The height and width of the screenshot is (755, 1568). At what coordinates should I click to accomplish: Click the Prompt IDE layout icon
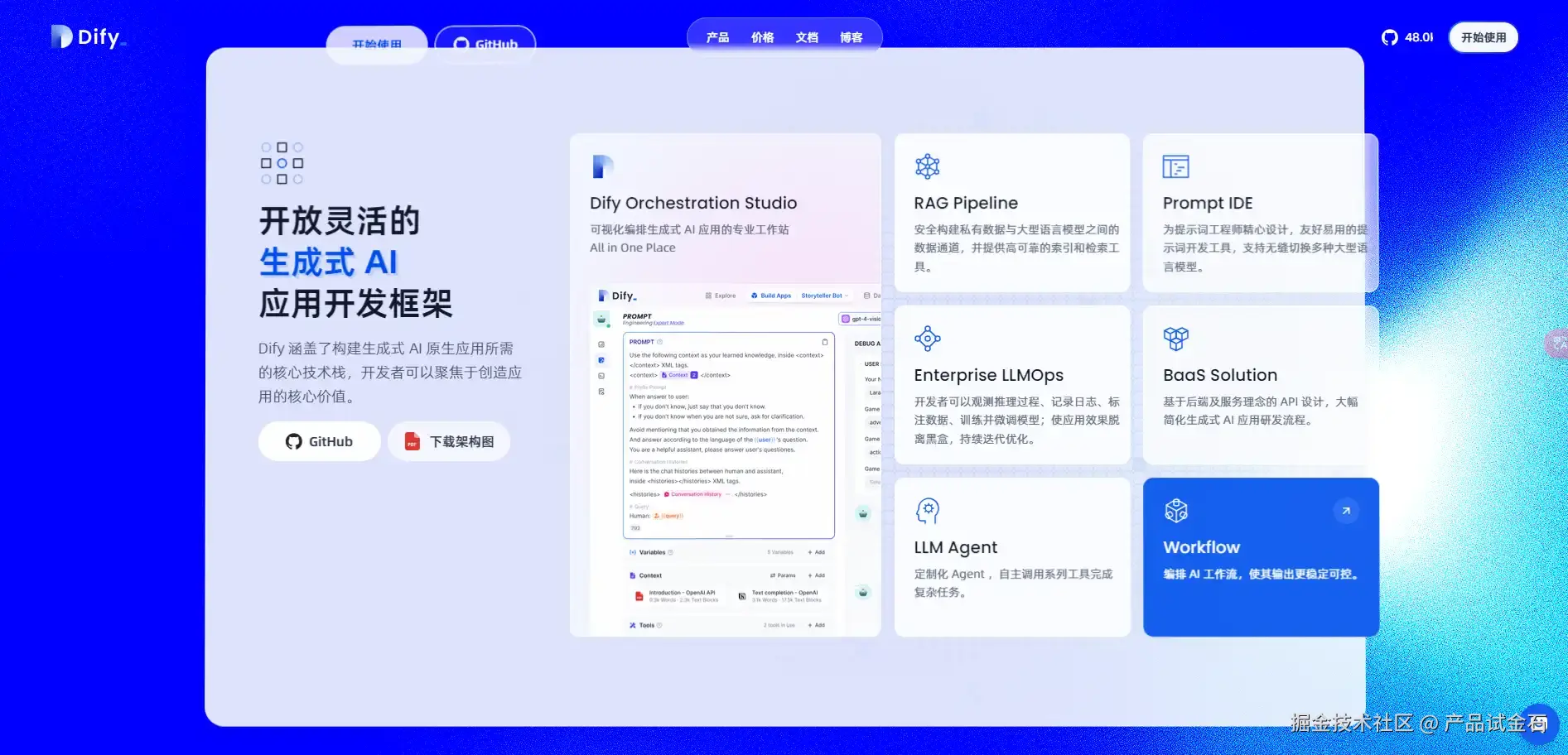click(1175, 166)
